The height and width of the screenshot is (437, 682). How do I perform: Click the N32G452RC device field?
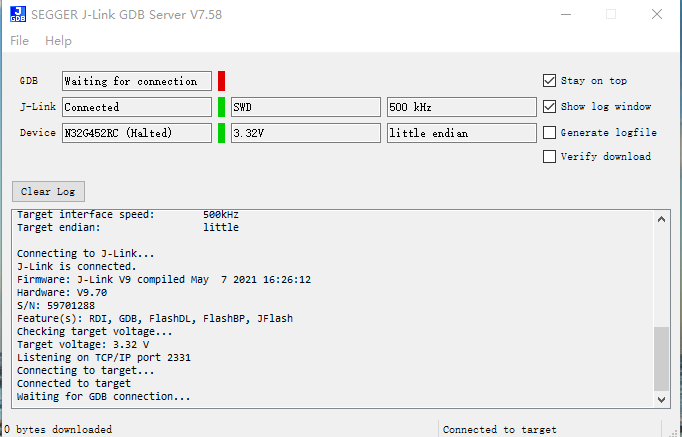coord(137,133)
